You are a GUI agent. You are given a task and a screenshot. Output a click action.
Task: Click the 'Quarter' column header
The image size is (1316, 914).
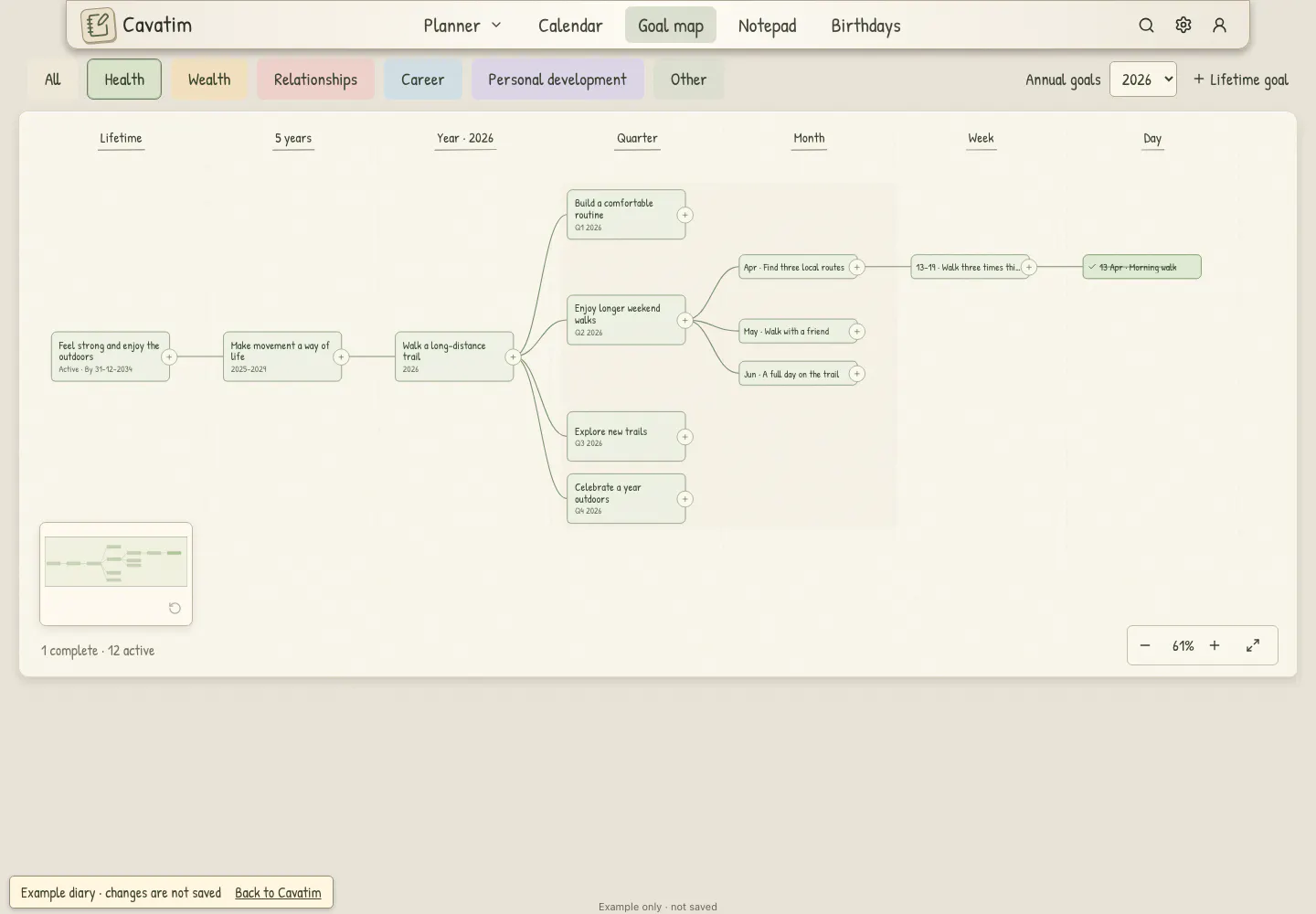[637, 138]
